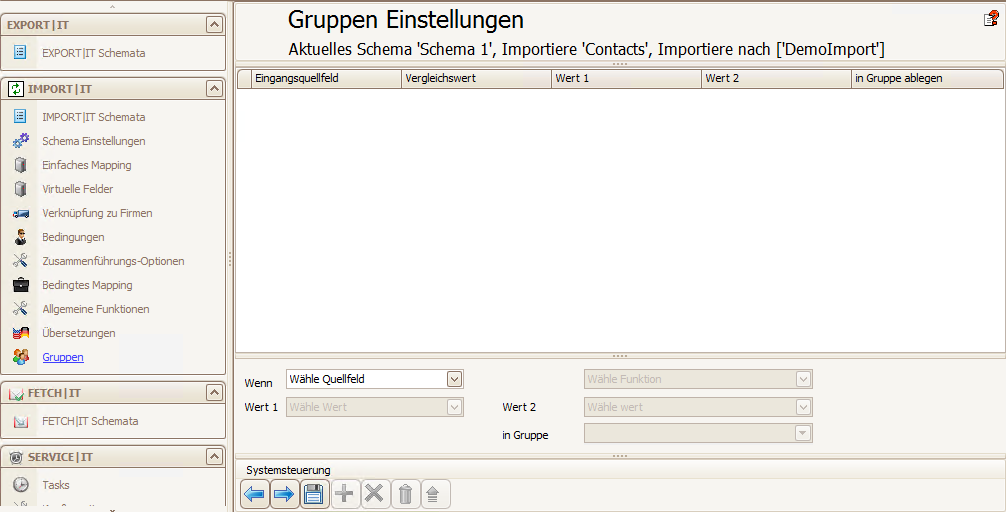Image resolution: width=1006 pixels, height=512 pixels.
Task: Open Gruppen link in sidebar
Action: (x=63, y=357)
